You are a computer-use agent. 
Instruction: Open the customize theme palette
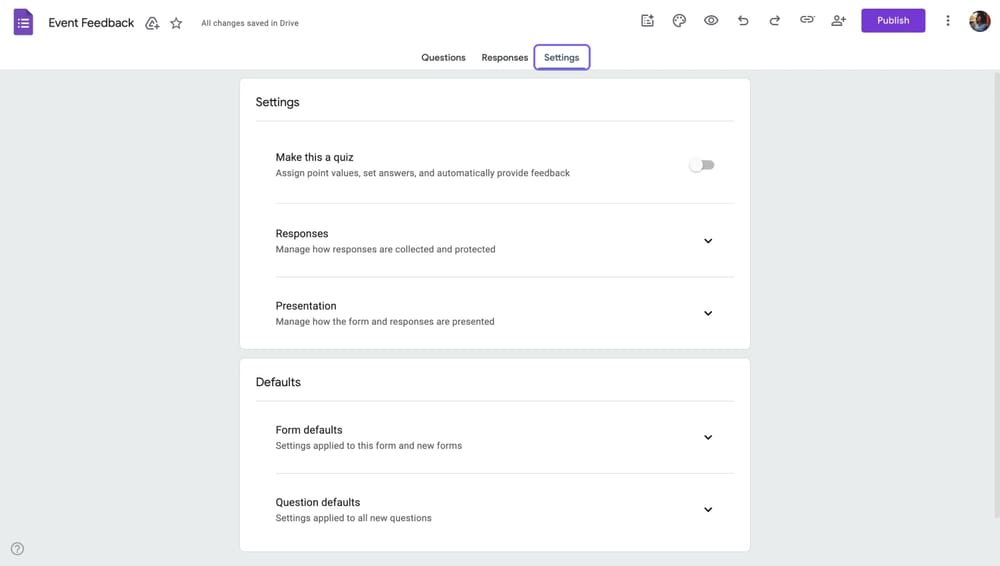pyautogui.click(x=679, y=20)
